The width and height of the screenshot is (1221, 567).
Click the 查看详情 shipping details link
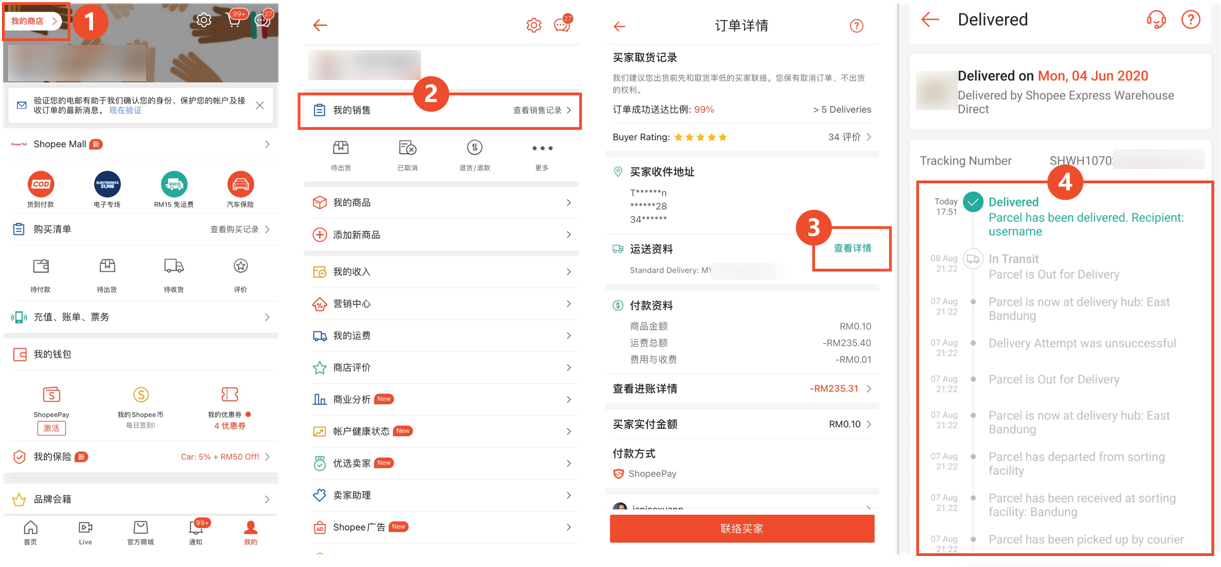(853, 248)
